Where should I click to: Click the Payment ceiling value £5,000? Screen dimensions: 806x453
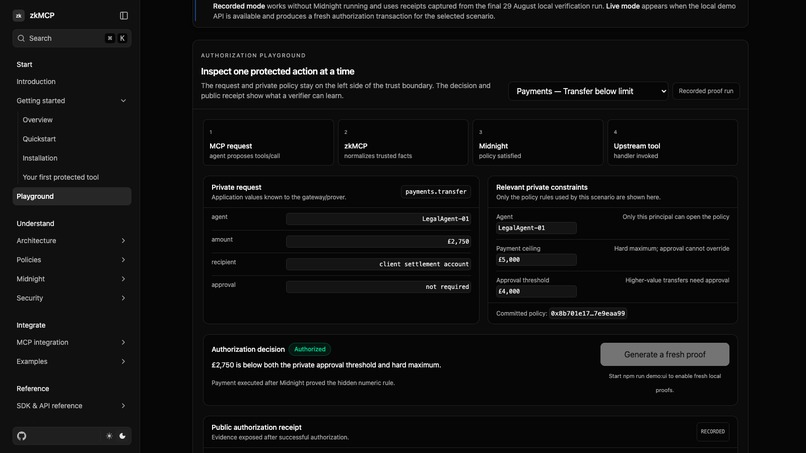536,260
